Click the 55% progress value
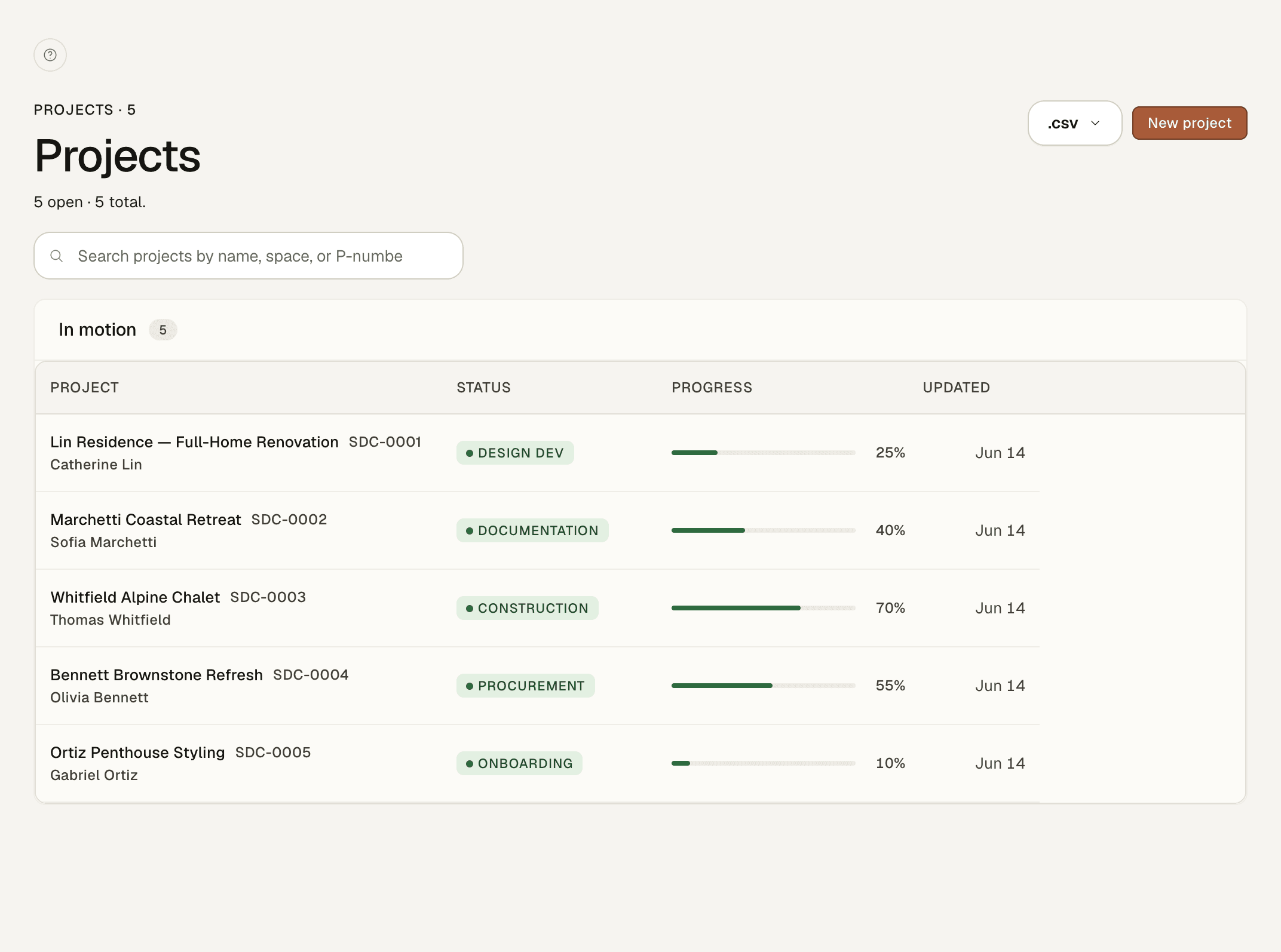This screenshot has height=952, width=1281. pos(890,686)
